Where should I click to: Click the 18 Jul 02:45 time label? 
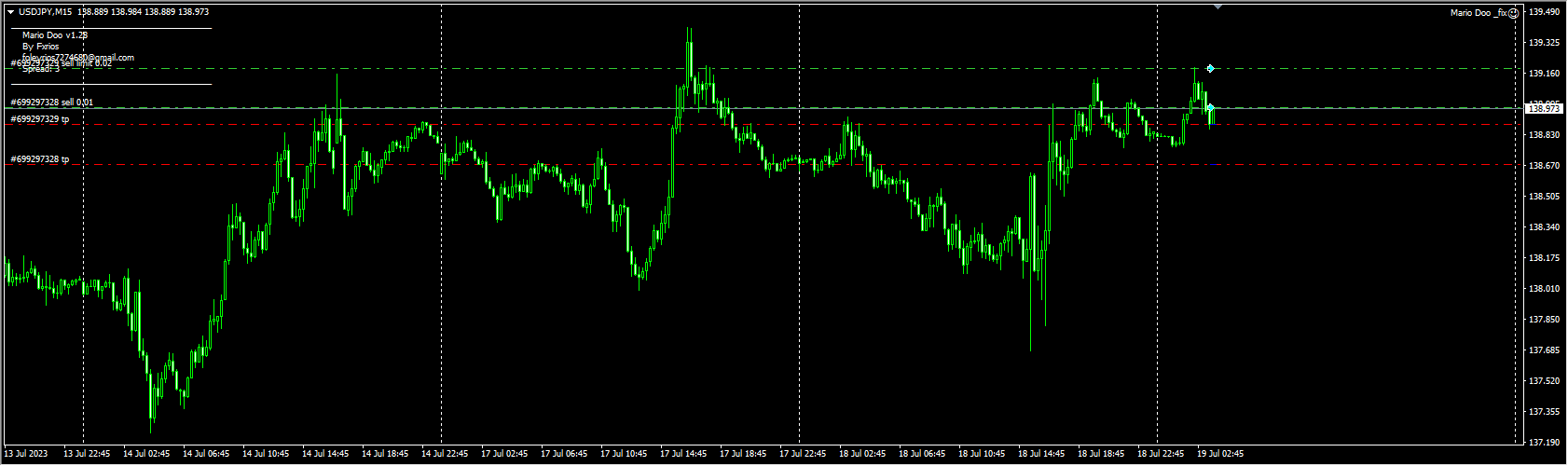pyautogui.click(x=862, y=454)
